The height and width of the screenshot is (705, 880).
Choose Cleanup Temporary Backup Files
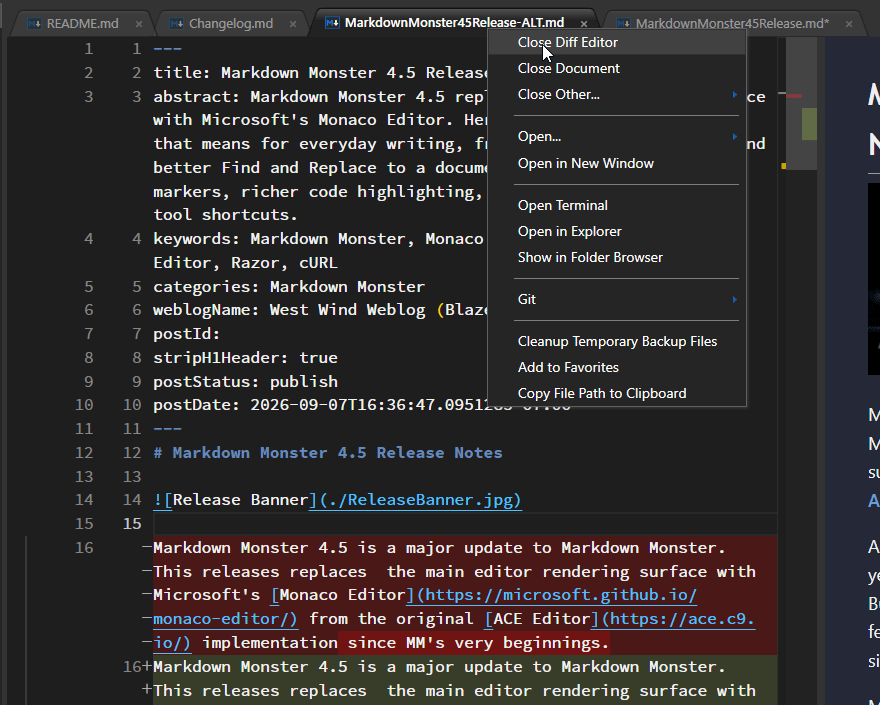coord(617,341)
